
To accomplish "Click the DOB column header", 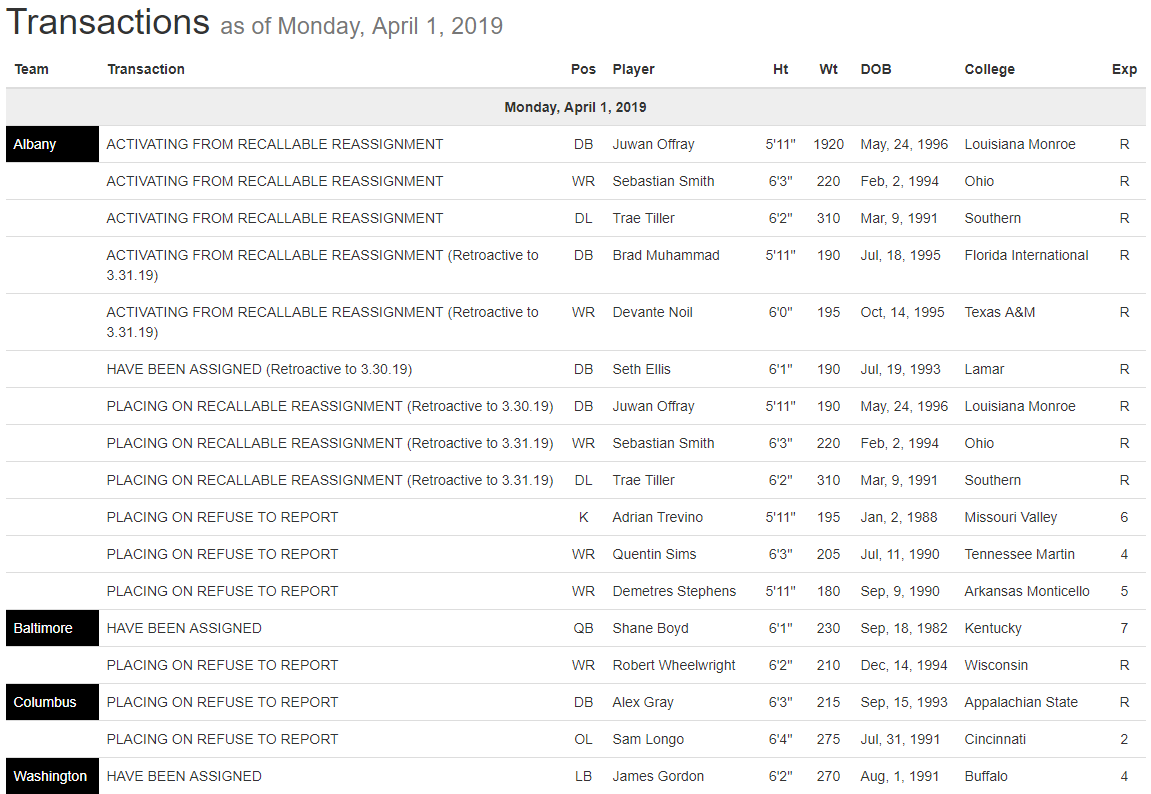I will pyautogui.click(x=876, y=69).
